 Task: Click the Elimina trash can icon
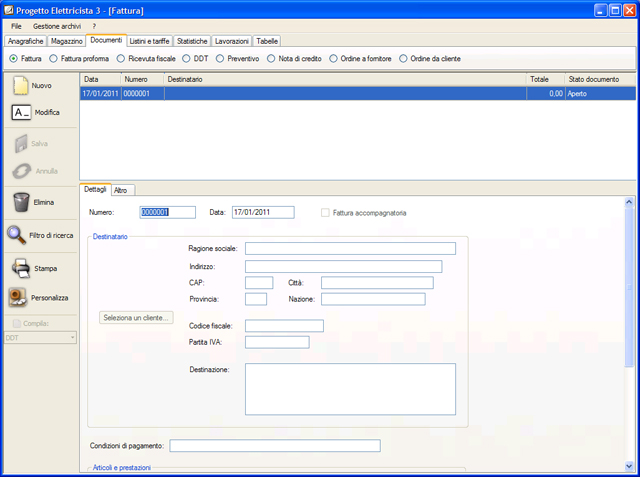point(21,202)
